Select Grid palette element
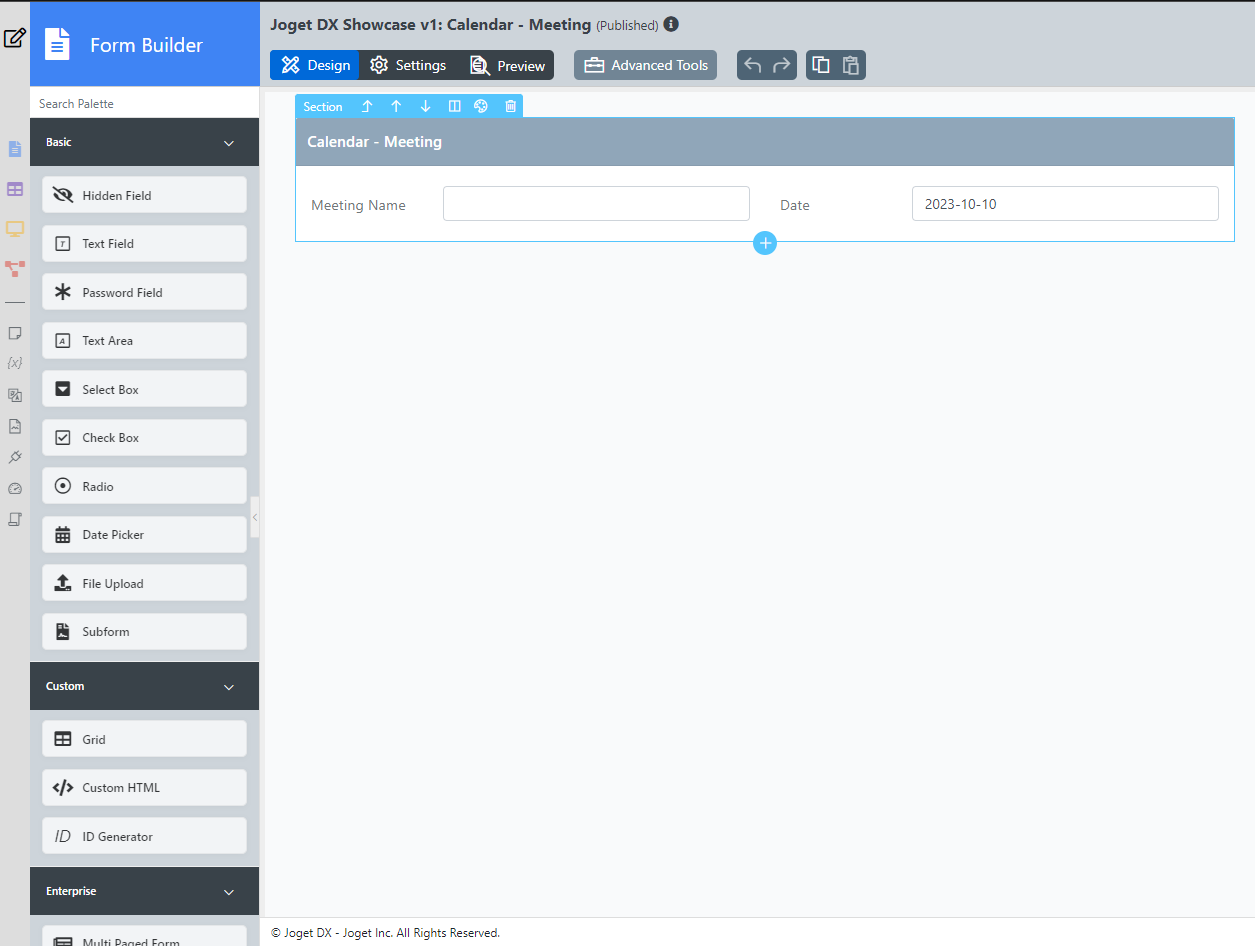 pyautogui.click(x=144, y=739)
